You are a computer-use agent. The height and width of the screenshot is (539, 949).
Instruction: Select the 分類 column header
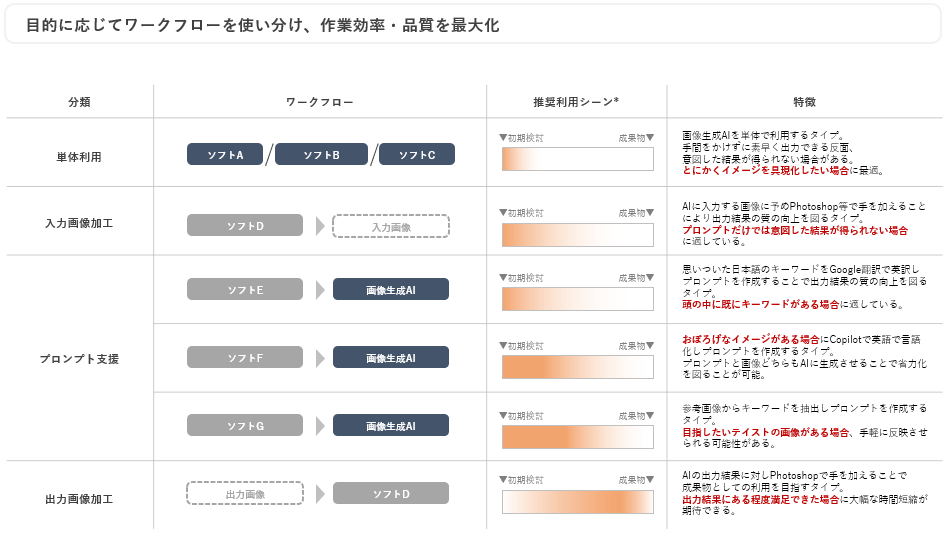click(x=79, y=102)
